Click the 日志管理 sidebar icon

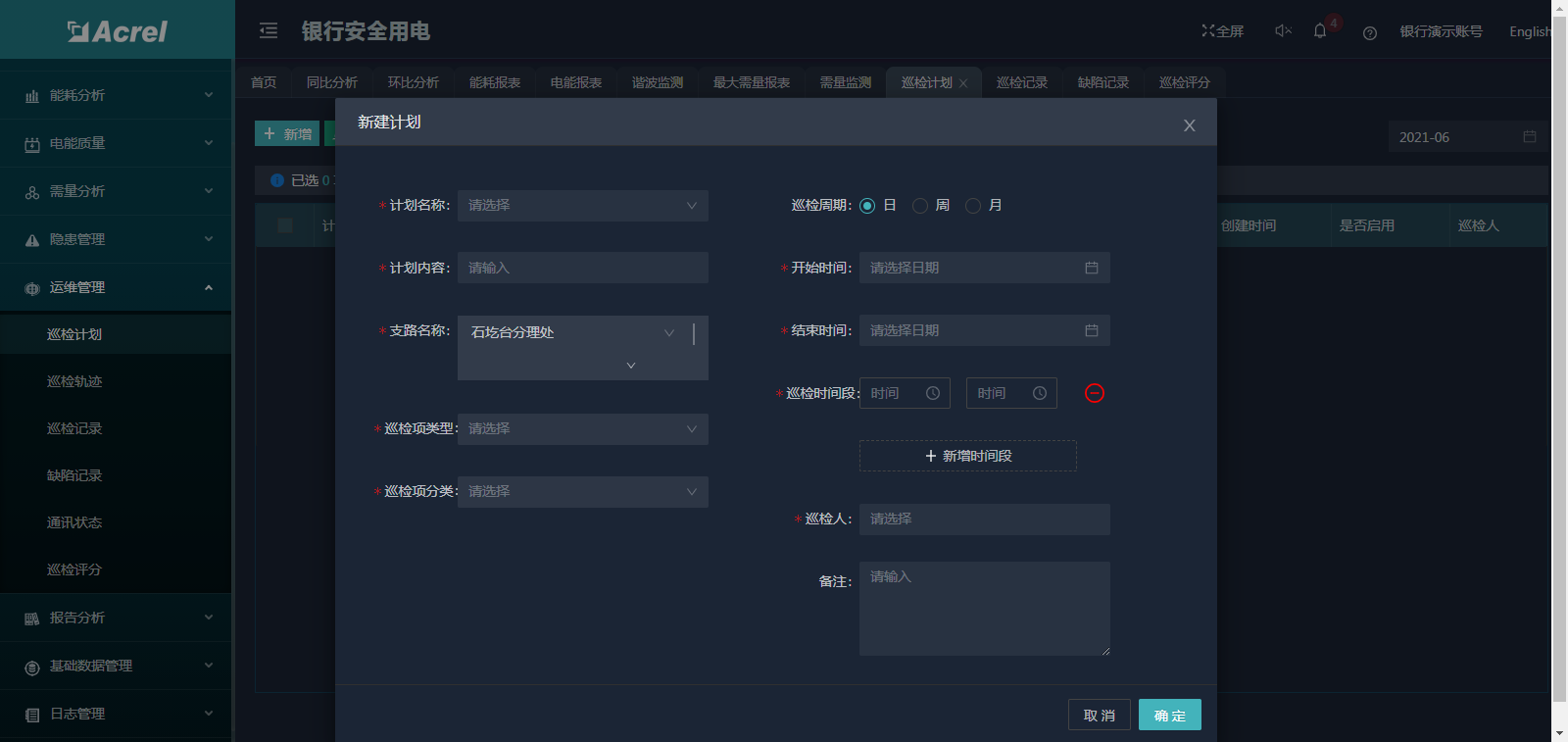(x=32, y=715)
